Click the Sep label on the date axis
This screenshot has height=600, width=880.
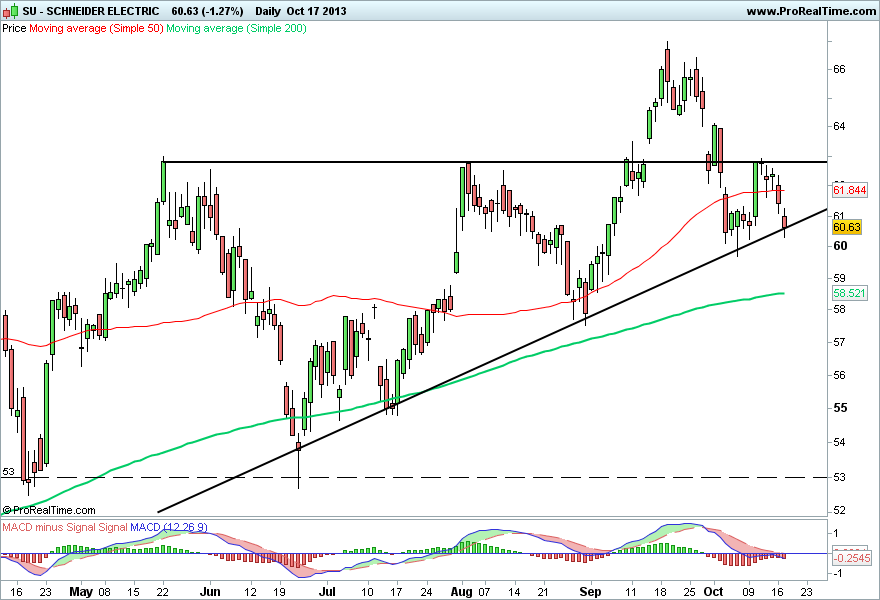tap(590, 592)
